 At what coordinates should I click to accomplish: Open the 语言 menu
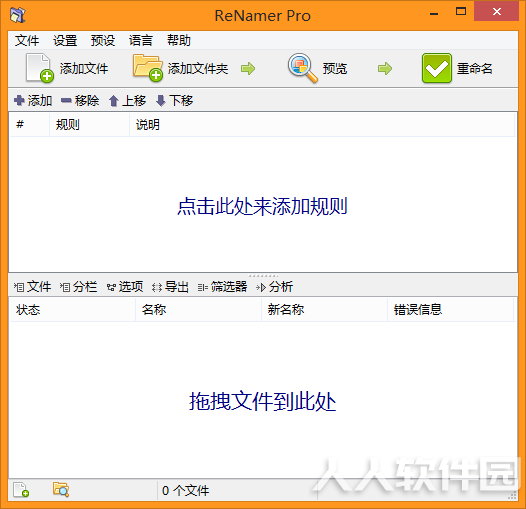coord(141,41)
